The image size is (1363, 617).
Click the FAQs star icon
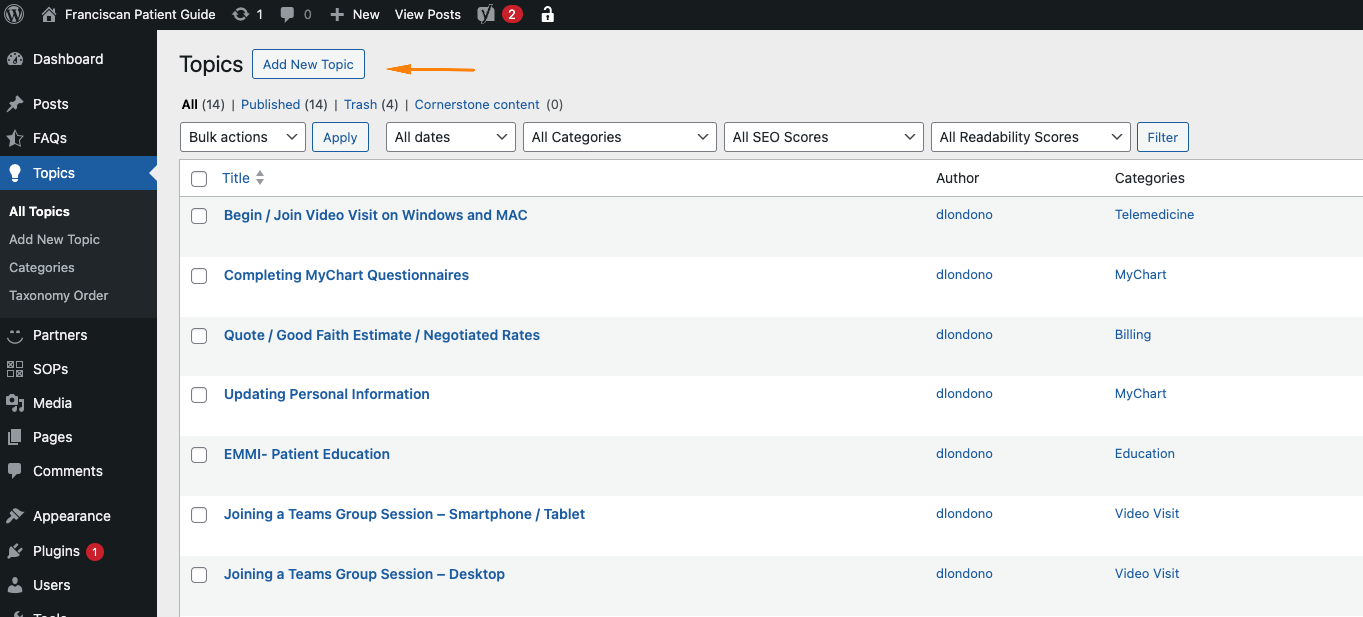(x=15, y=138)
